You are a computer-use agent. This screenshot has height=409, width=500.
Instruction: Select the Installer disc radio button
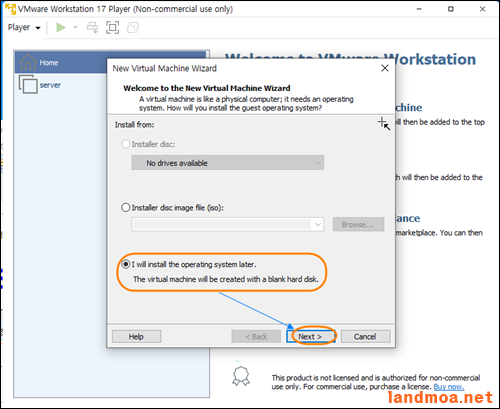click(x=126, y=144)
